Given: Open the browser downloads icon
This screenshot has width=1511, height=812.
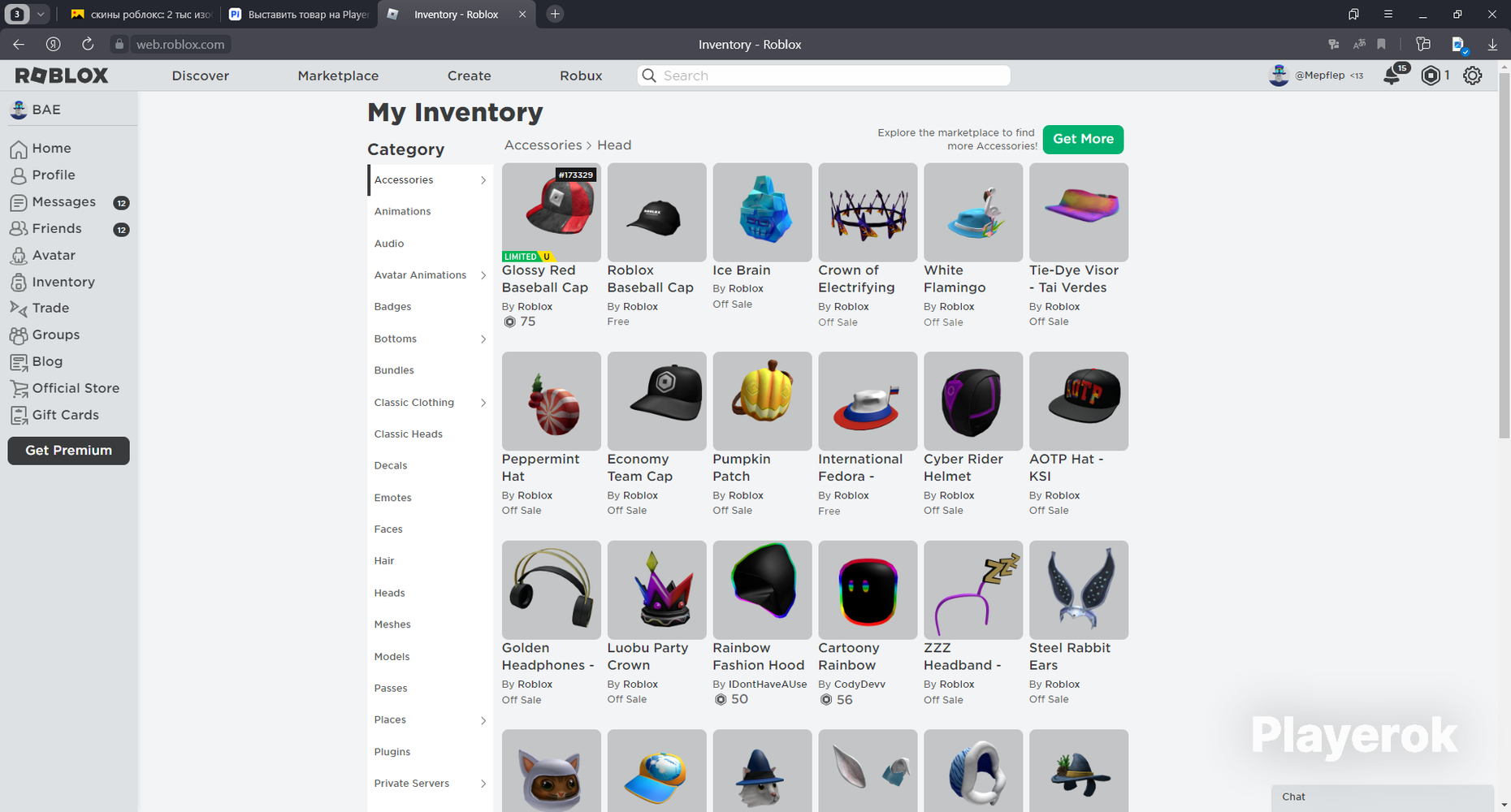Looking at the screenshot, I should pyautogui.click(x=1492, y=45).
